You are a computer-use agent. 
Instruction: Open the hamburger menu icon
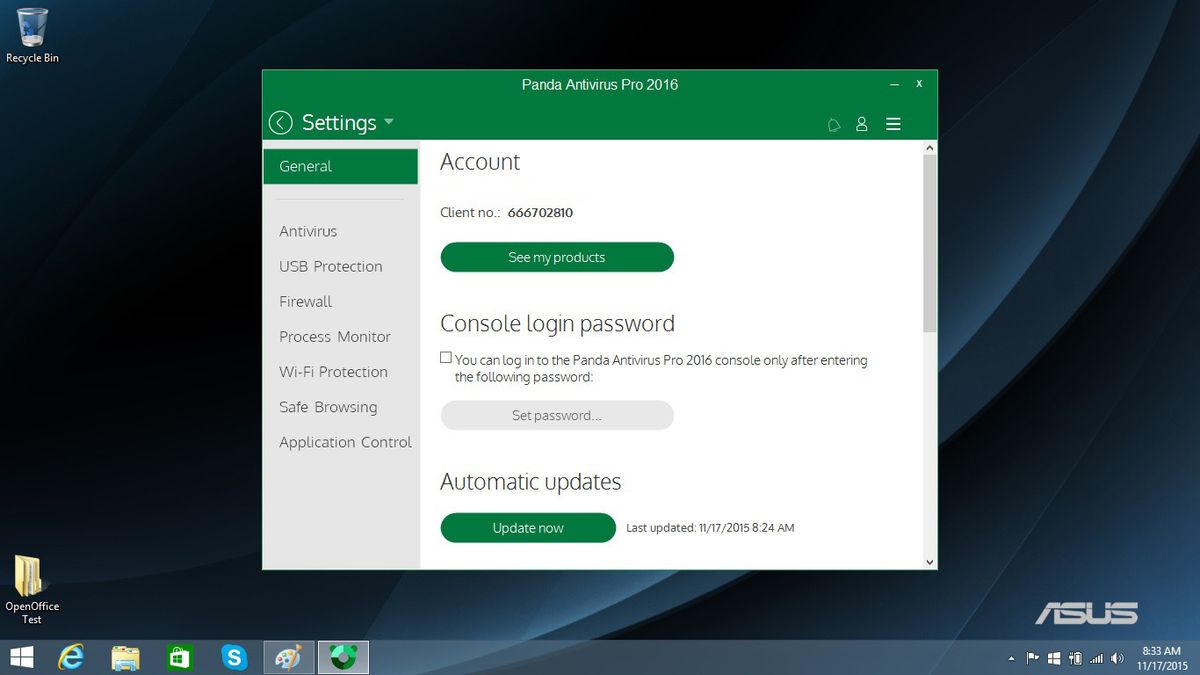[x=894, y=124]
